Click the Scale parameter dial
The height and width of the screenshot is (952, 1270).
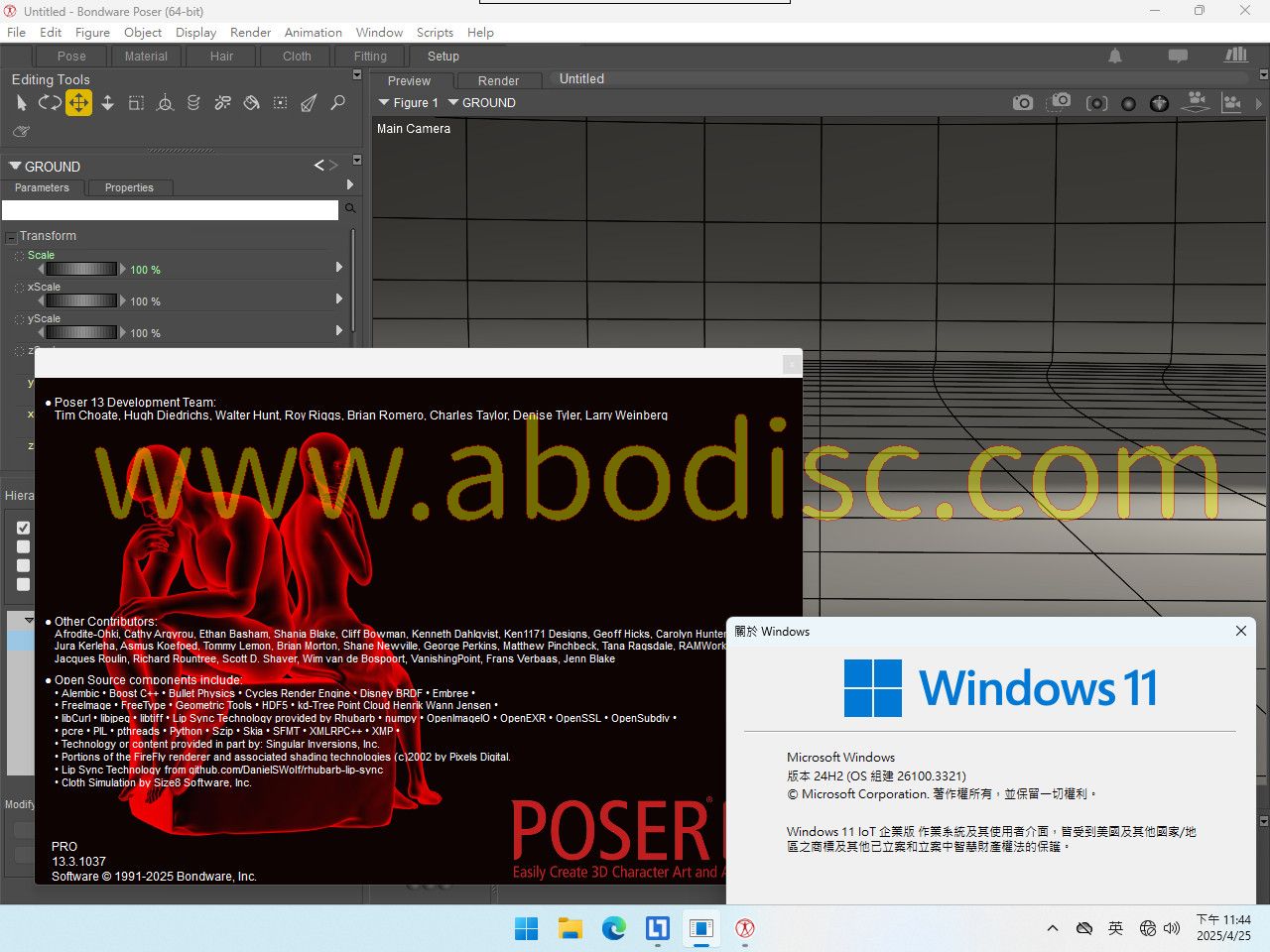(81, 269)
